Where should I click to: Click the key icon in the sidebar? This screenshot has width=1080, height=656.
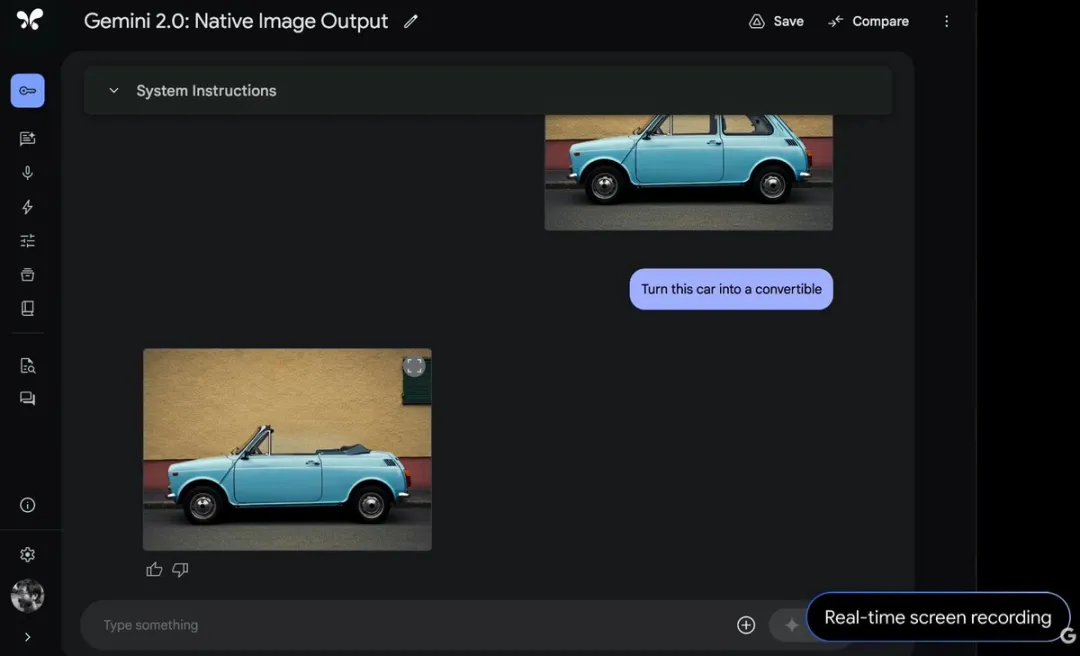(x=27, y=91)
